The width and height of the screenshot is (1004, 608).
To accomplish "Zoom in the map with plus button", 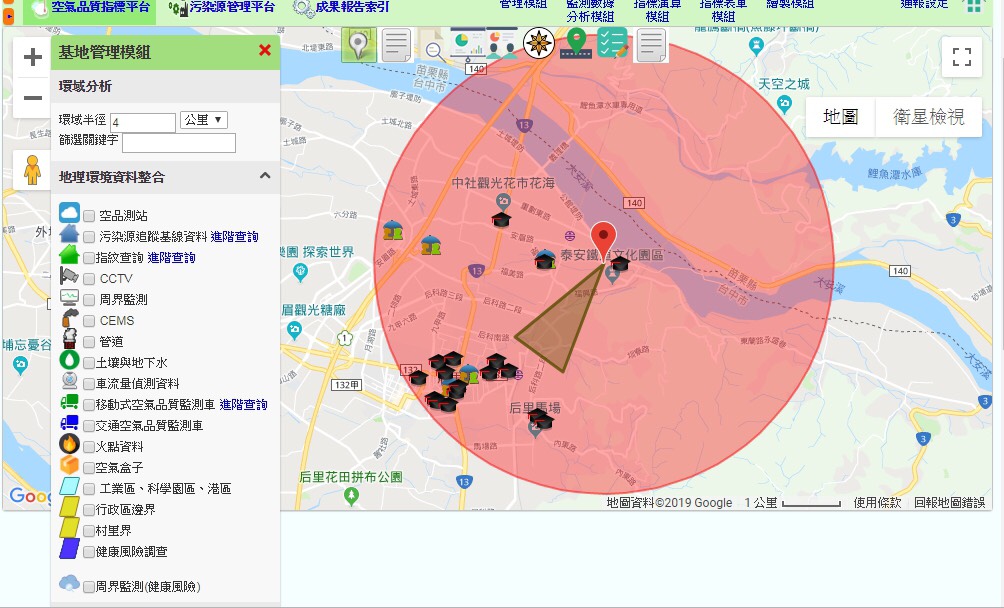I will tap(32, 58).
